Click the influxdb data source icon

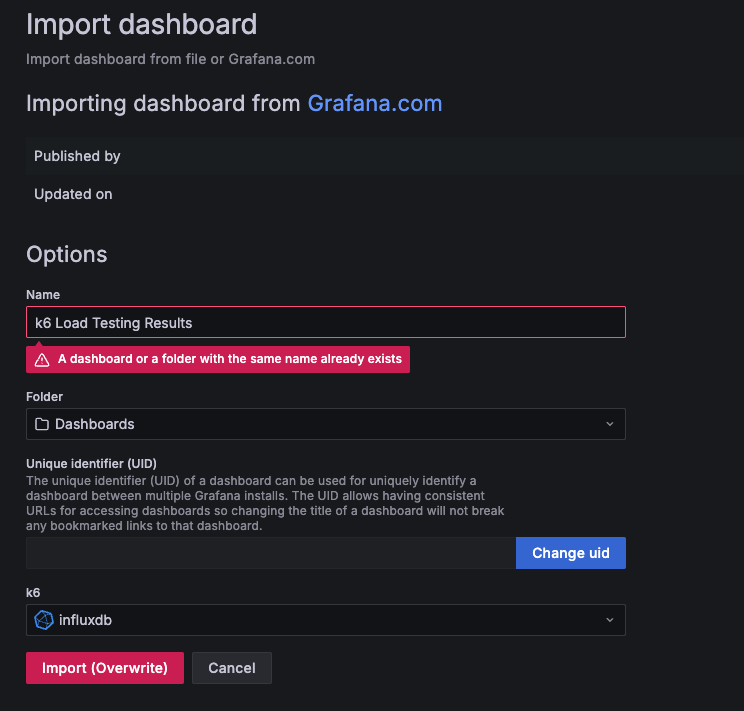point(44,620)
